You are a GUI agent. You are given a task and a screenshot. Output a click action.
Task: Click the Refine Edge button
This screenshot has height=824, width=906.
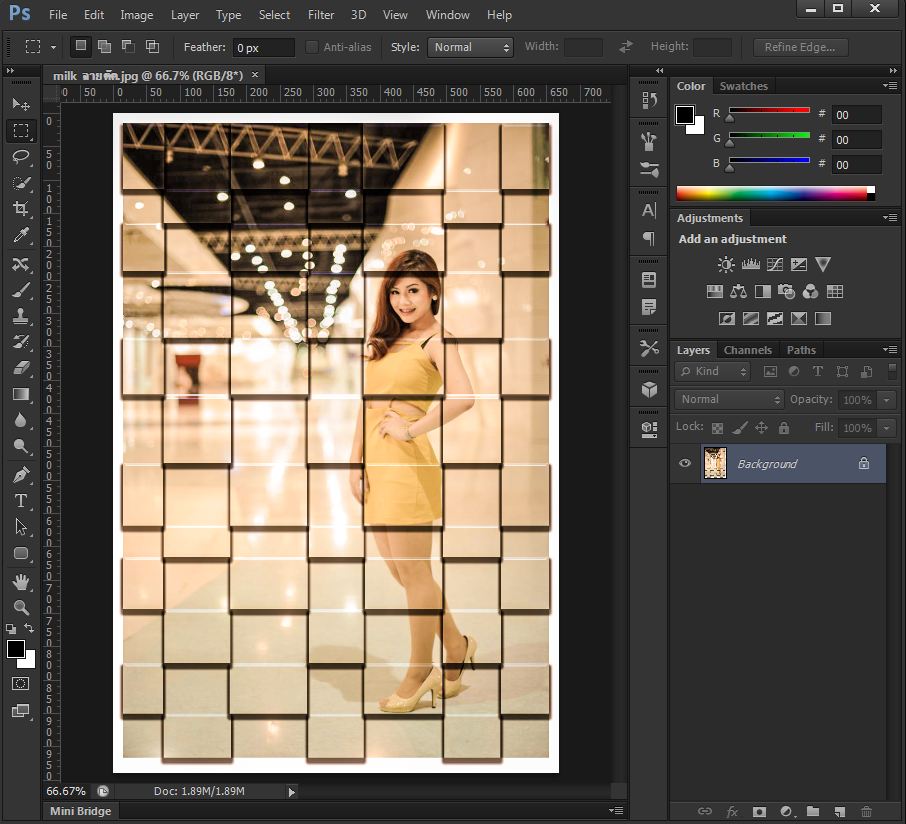pyautogui.click(x=799, y=47)
